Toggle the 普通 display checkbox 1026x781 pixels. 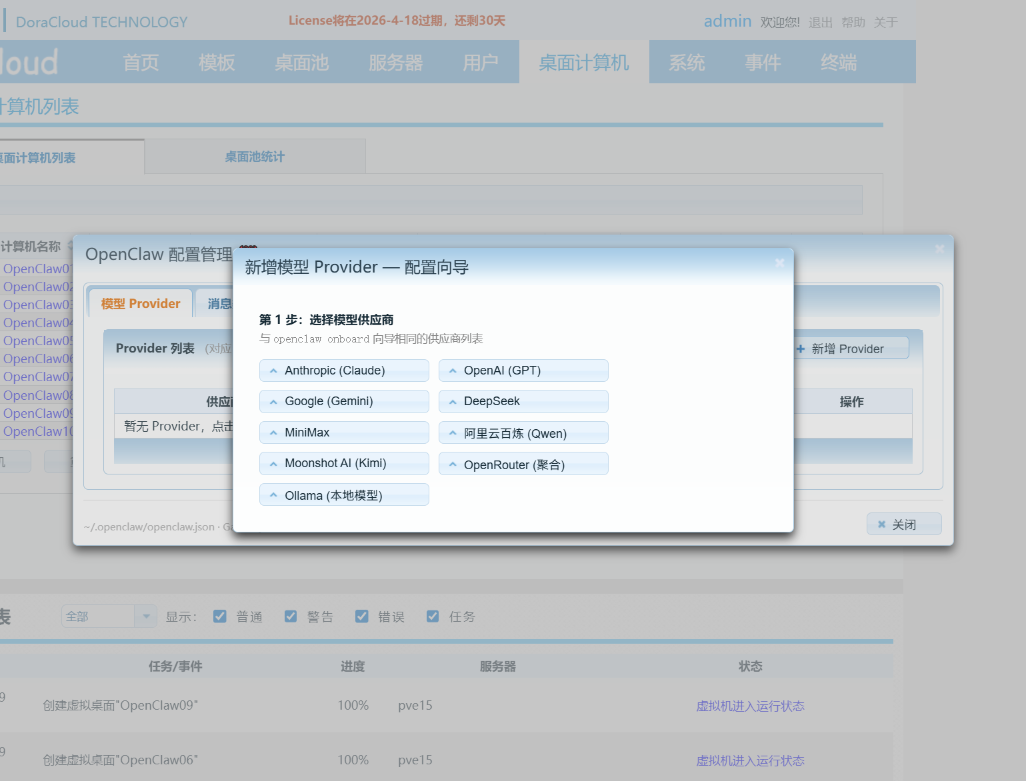click(x=220, y=616)
